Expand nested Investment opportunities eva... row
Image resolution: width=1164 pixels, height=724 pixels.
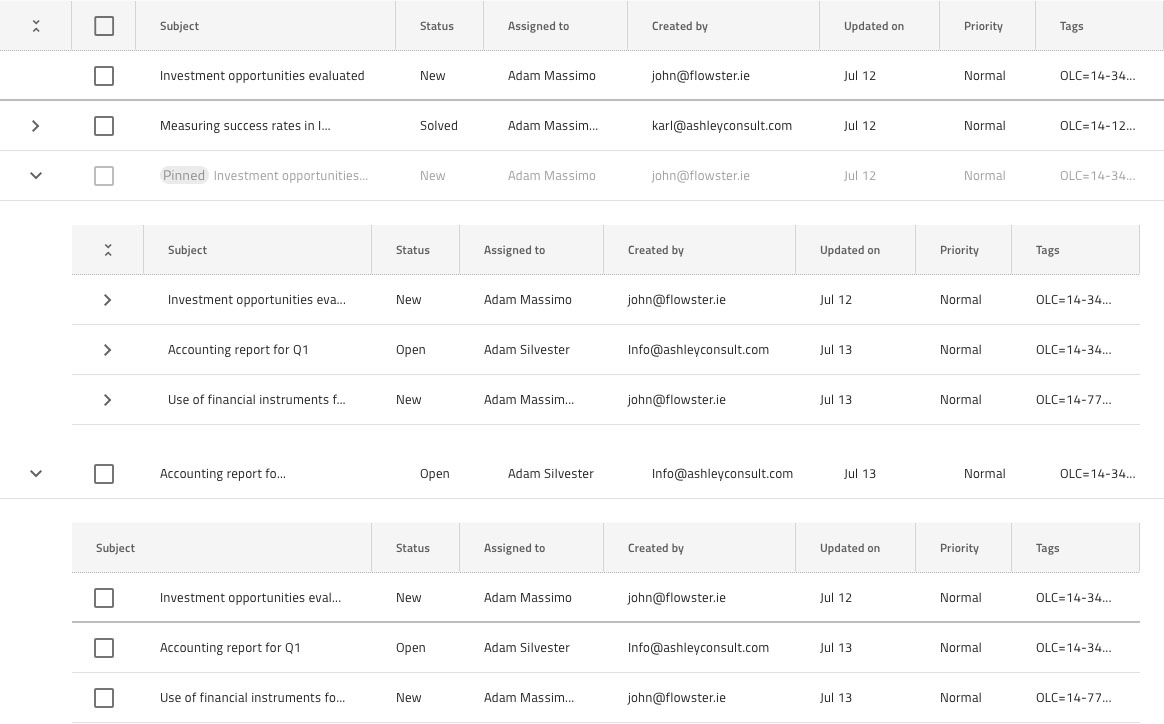(108, 300)
